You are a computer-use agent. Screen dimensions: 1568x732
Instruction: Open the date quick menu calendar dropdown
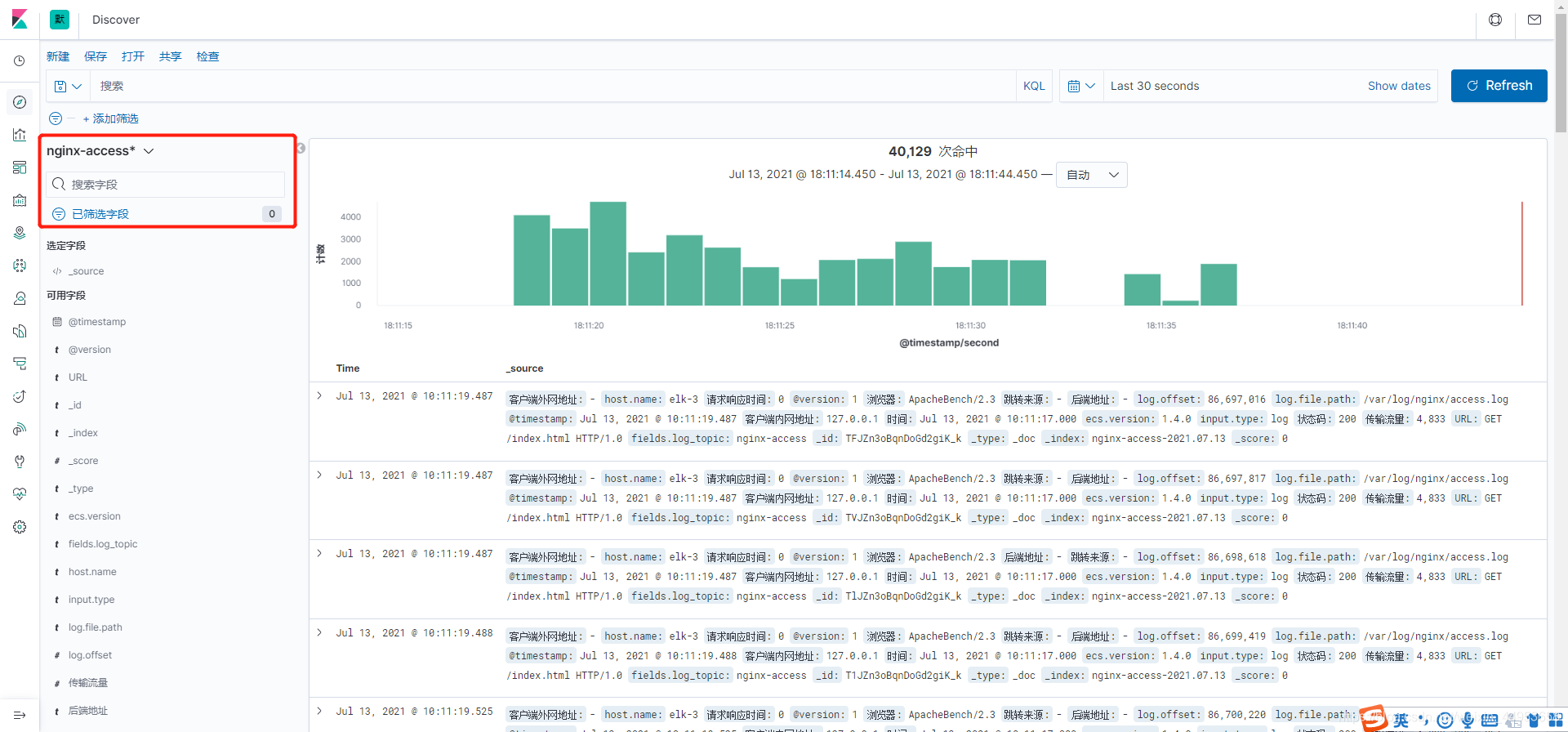[1081, 86]
